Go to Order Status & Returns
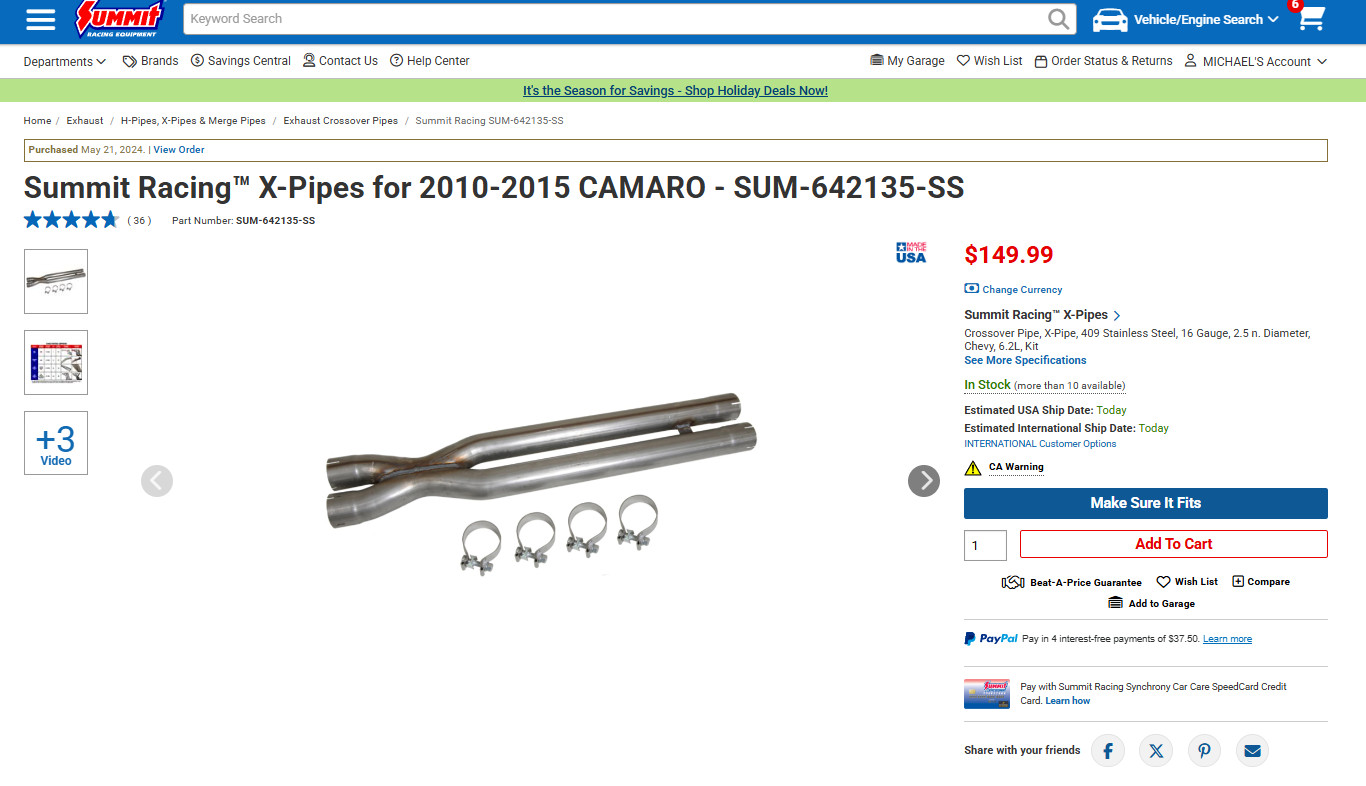Image resolution: width=1366 pixels, height=786 pixels. (1103, 61)
